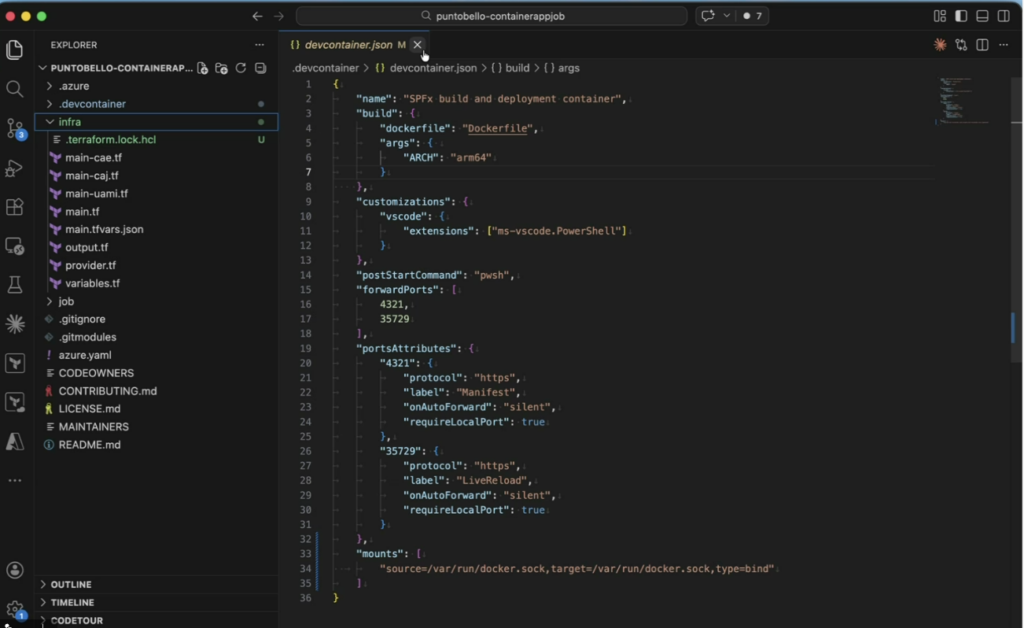Click the Open Changes icon in editor toolbar
Image resolution: width=1024 pixels, height=628 pixels.
(961, 45)
